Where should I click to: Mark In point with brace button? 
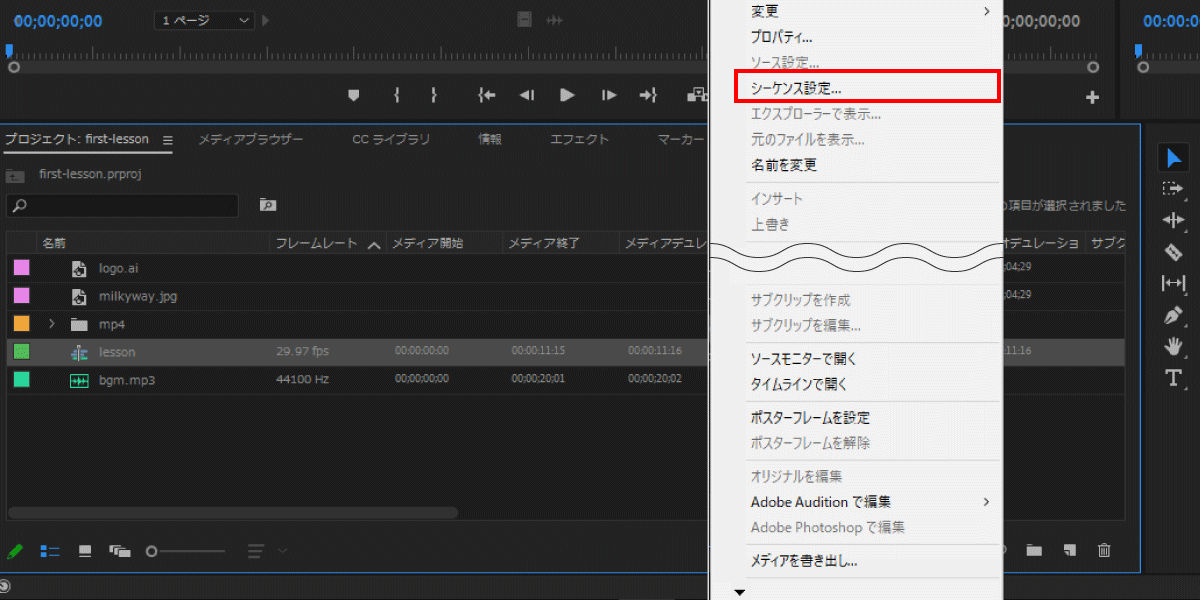tap(397, 95)
